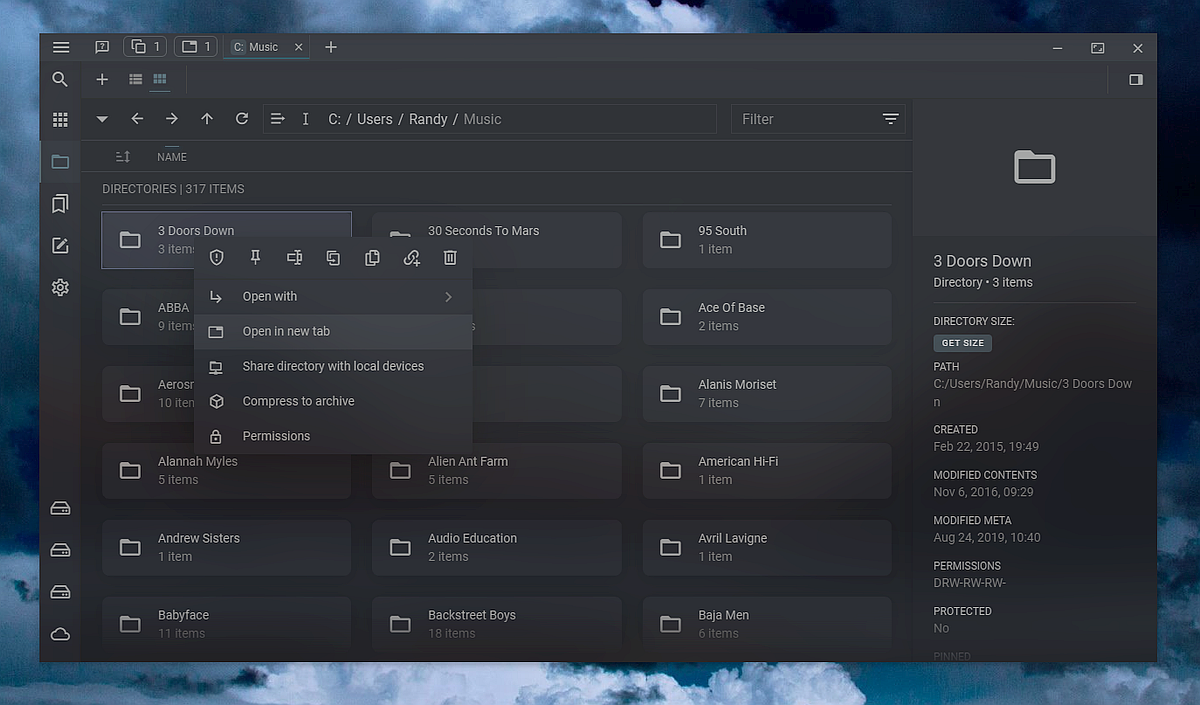The width and height of the screenshot is (1200, 705).
Task: Select the 3 Doors Down folder
Action: 226,240
